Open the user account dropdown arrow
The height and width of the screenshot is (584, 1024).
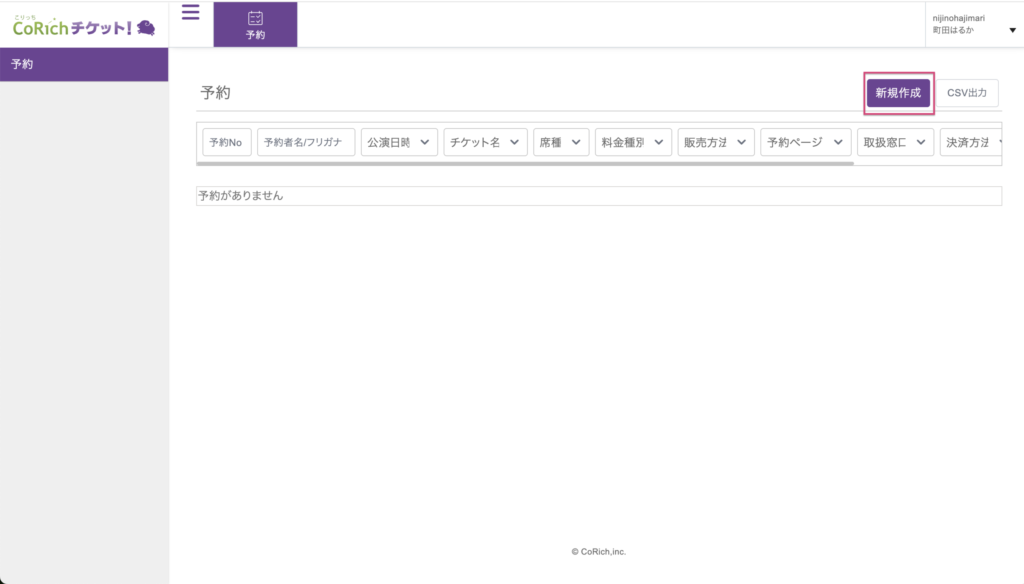coord(1012,30)
